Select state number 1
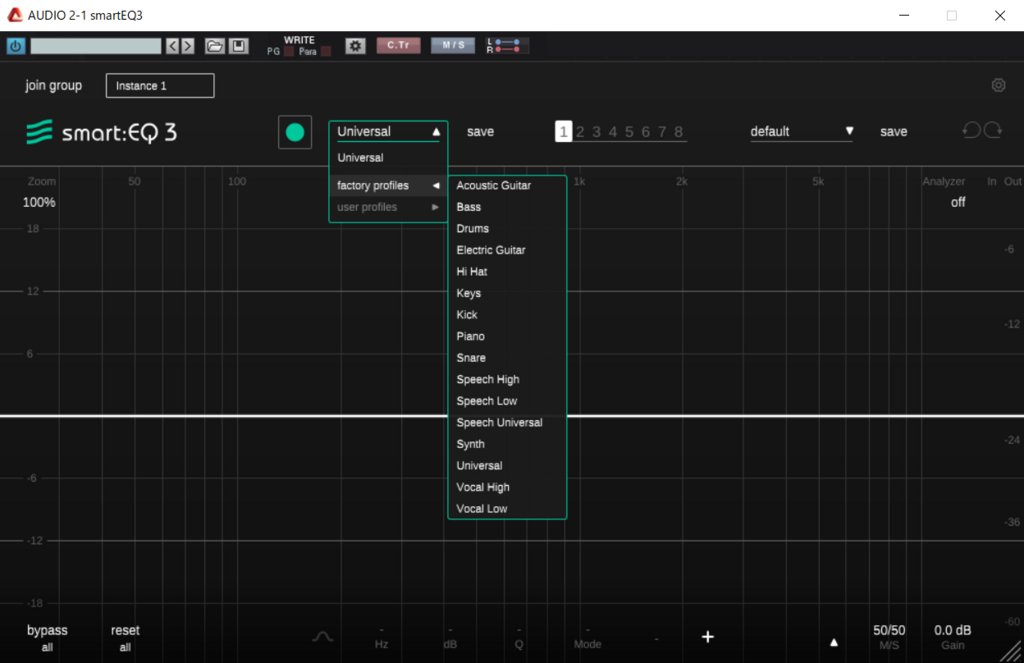1024x663 pixels. 564,131
